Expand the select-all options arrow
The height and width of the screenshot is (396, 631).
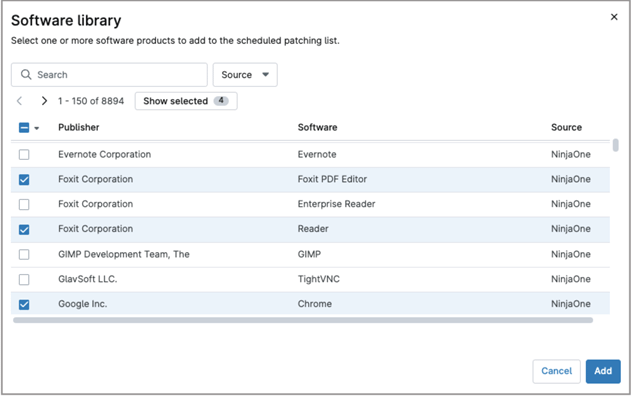tap(37, 128)
